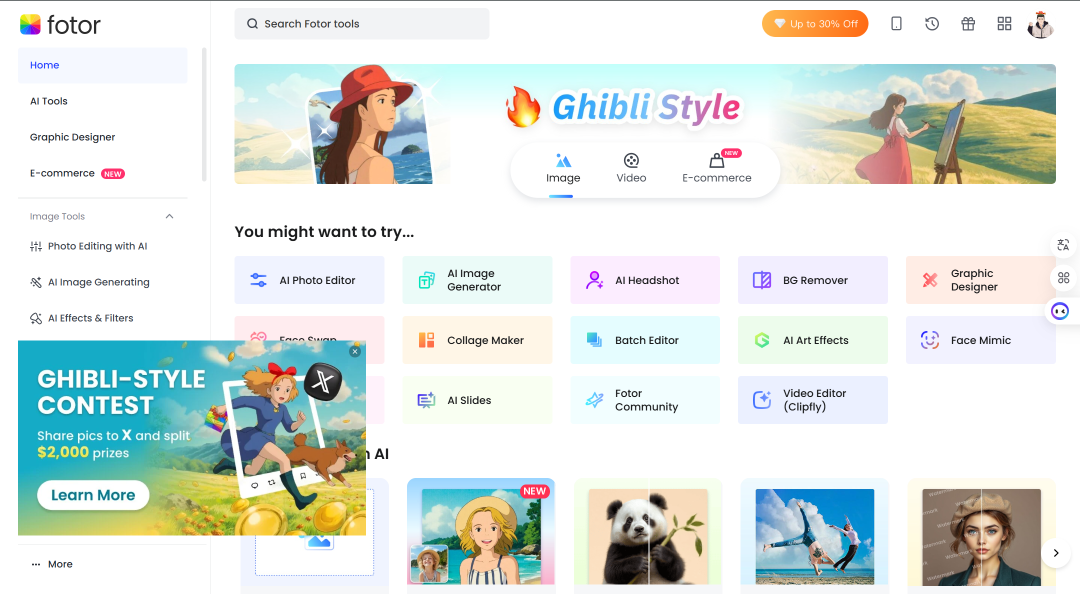This screenshot has width=1080, height=594.
Task: Select Home in the sidebar
Action: click(x=103, y=65)
